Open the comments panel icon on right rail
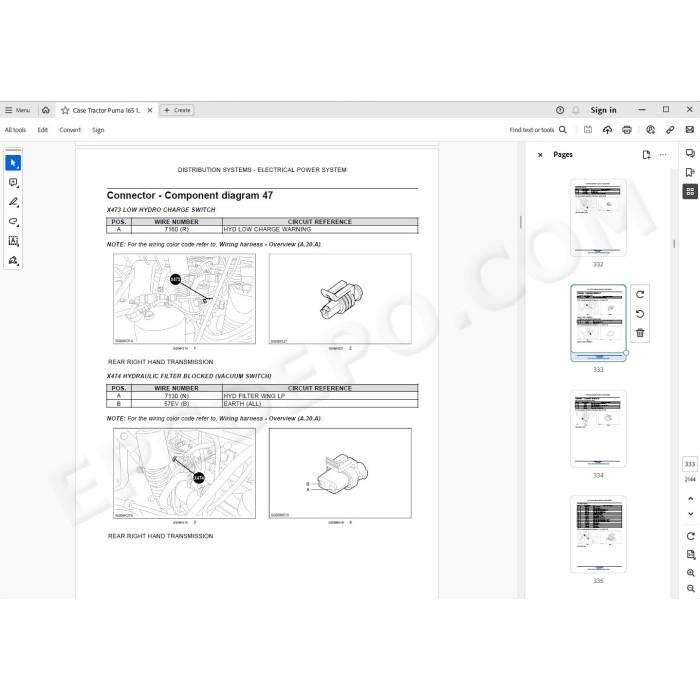 tap(690, 154)
